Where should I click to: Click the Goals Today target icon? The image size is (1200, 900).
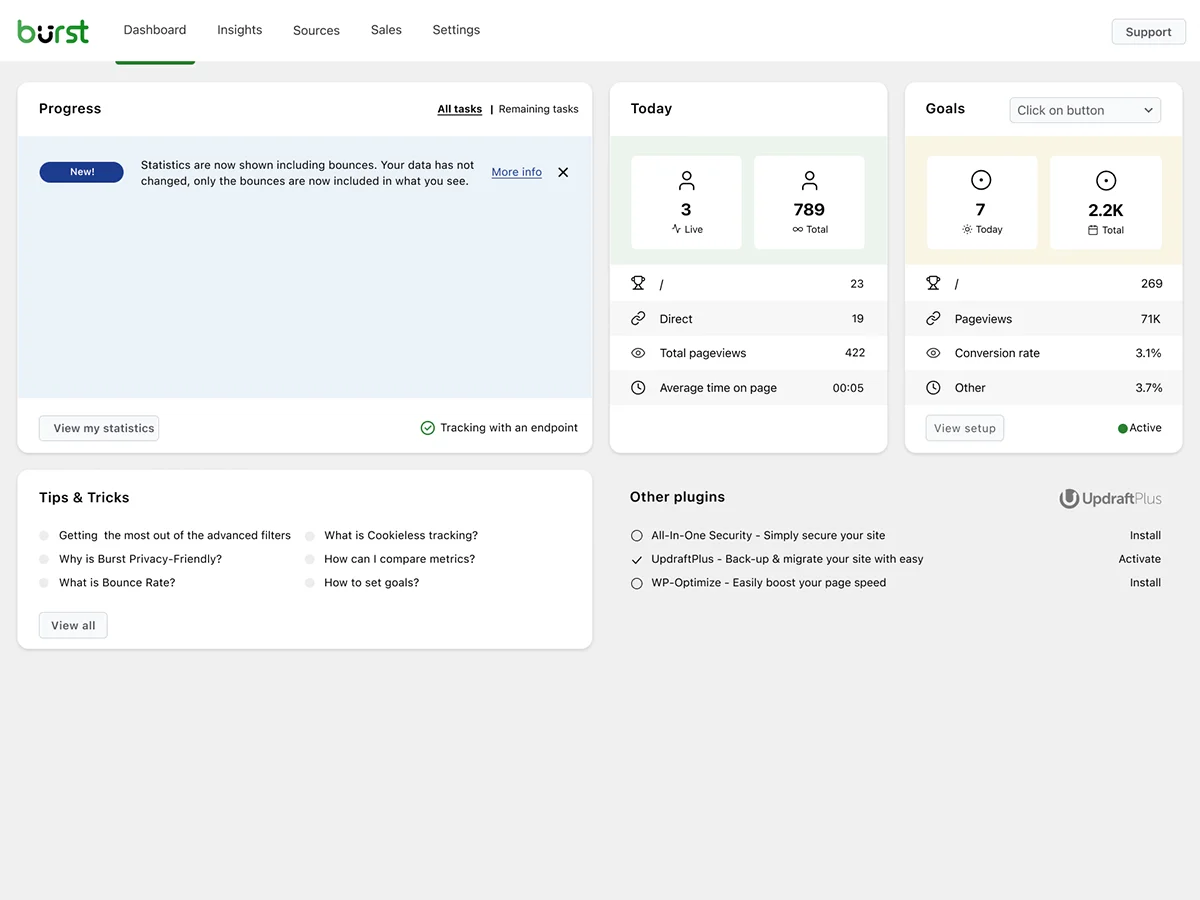coord(981,181)
